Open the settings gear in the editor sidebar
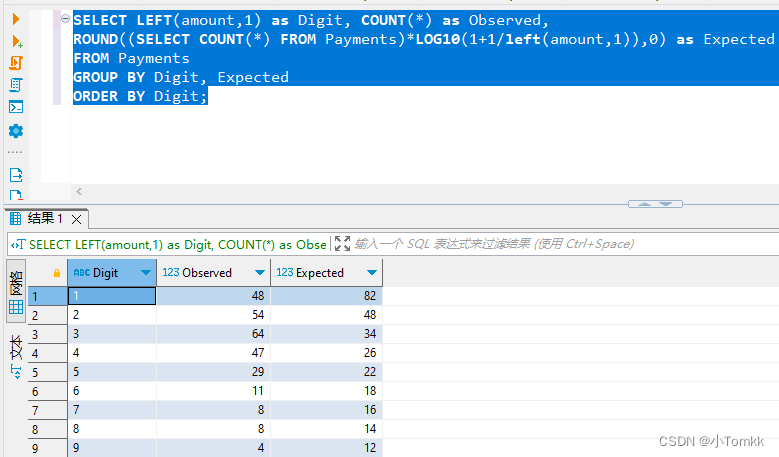 [x=16, y=131]
